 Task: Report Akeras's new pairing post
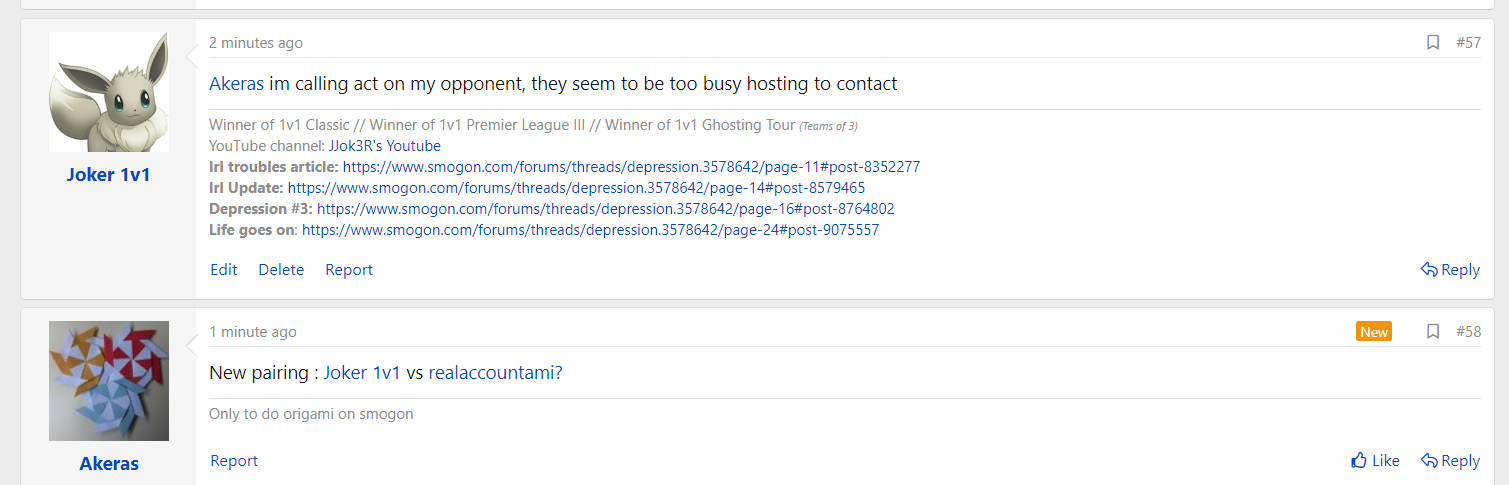[234, 461]
